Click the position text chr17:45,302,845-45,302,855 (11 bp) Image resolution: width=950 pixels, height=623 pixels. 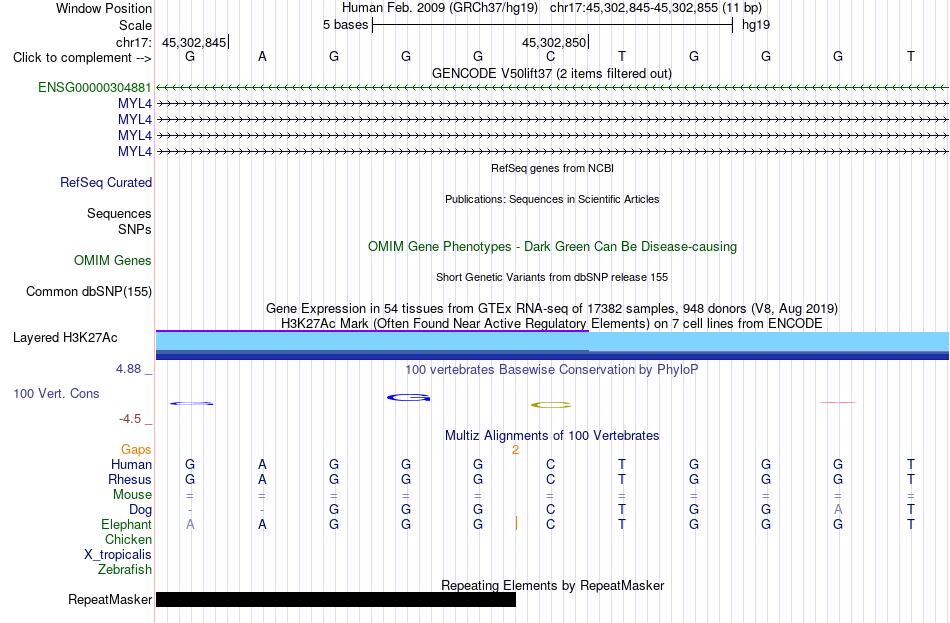pyautogui.click(x=656, y=8)
